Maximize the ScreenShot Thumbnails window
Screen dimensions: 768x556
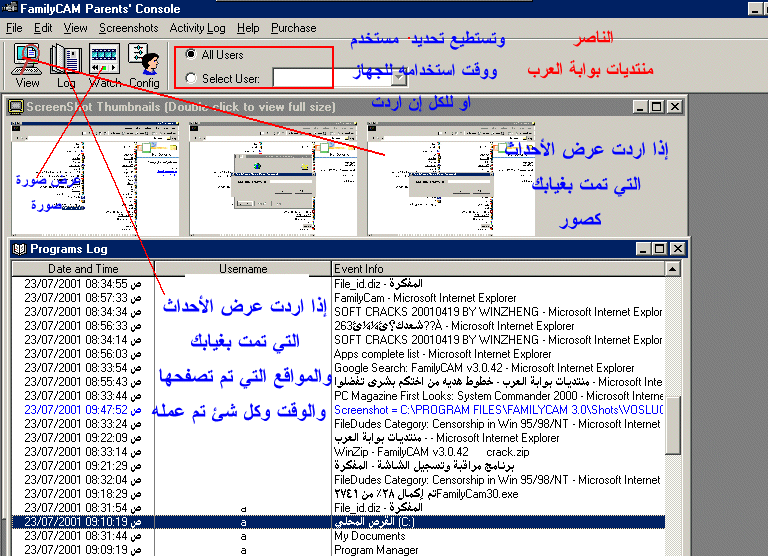tap(657, 107)
